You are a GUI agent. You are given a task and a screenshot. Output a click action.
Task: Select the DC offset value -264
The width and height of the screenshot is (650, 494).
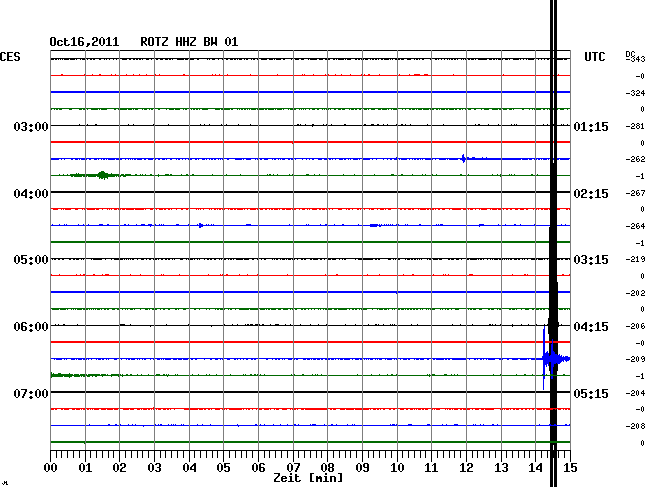click(635, 226)
